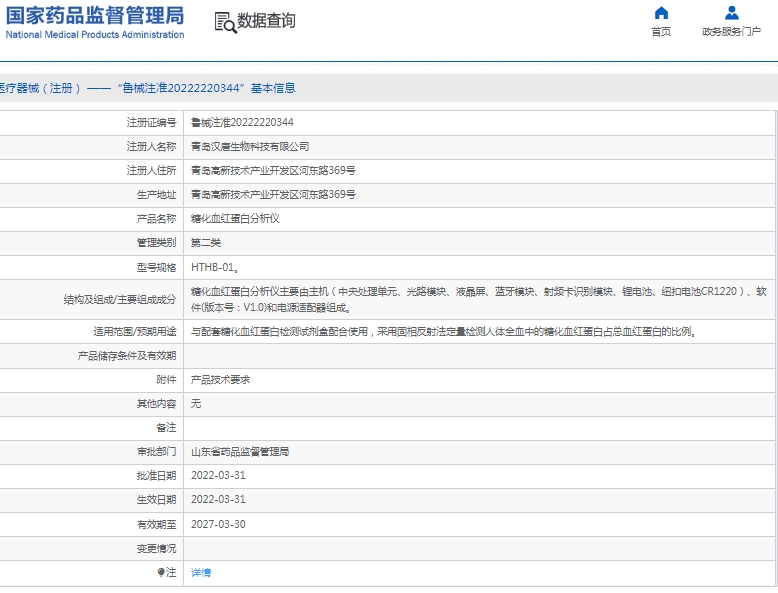Click the 适用范围/预期用途 description text
778x593 pixels.
point(442,331)
